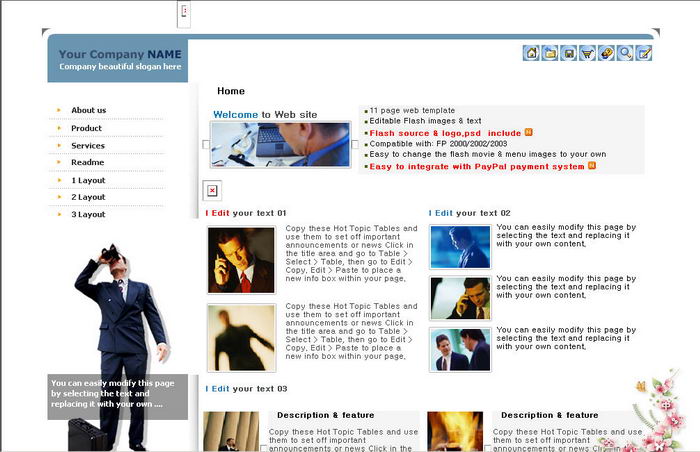Click the Welcome banner laptop image
The image size is (700, 452).
point(280,145)
